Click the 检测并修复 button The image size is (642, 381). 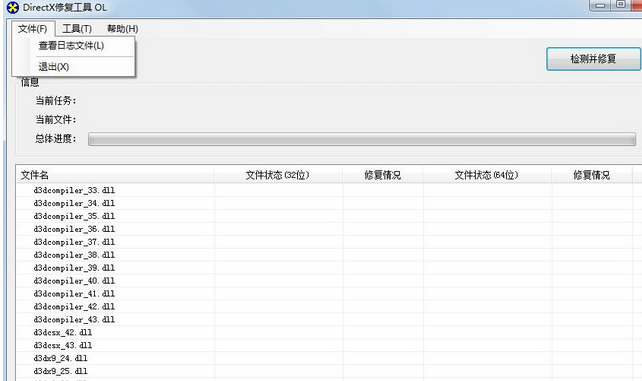(593, 59)
